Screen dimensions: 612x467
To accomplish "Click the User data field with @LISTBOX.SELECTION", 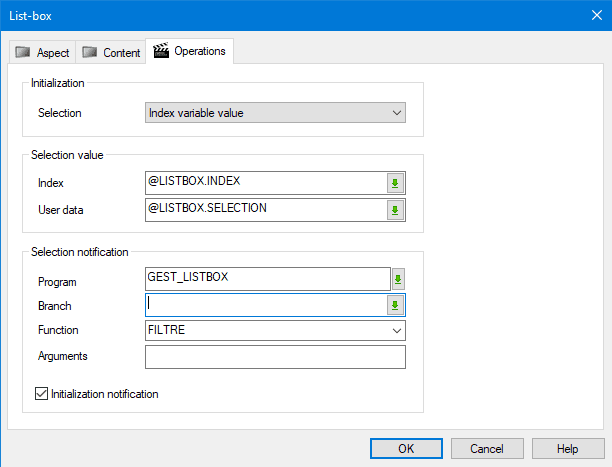I will (x=264, y=210).
